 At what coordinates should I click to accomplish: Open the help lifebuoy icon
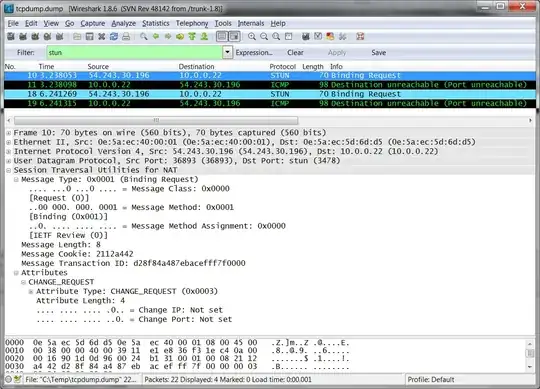coord(360,36)
